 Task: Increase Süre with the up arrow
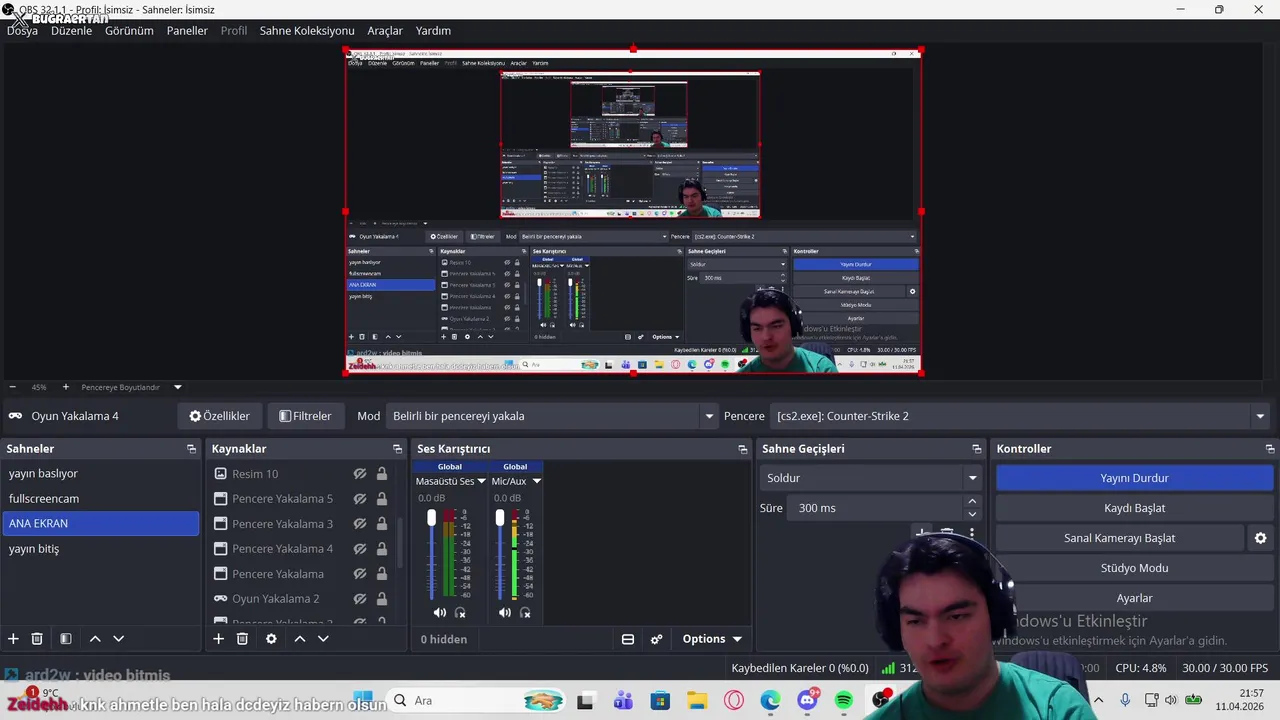[972, 503]
